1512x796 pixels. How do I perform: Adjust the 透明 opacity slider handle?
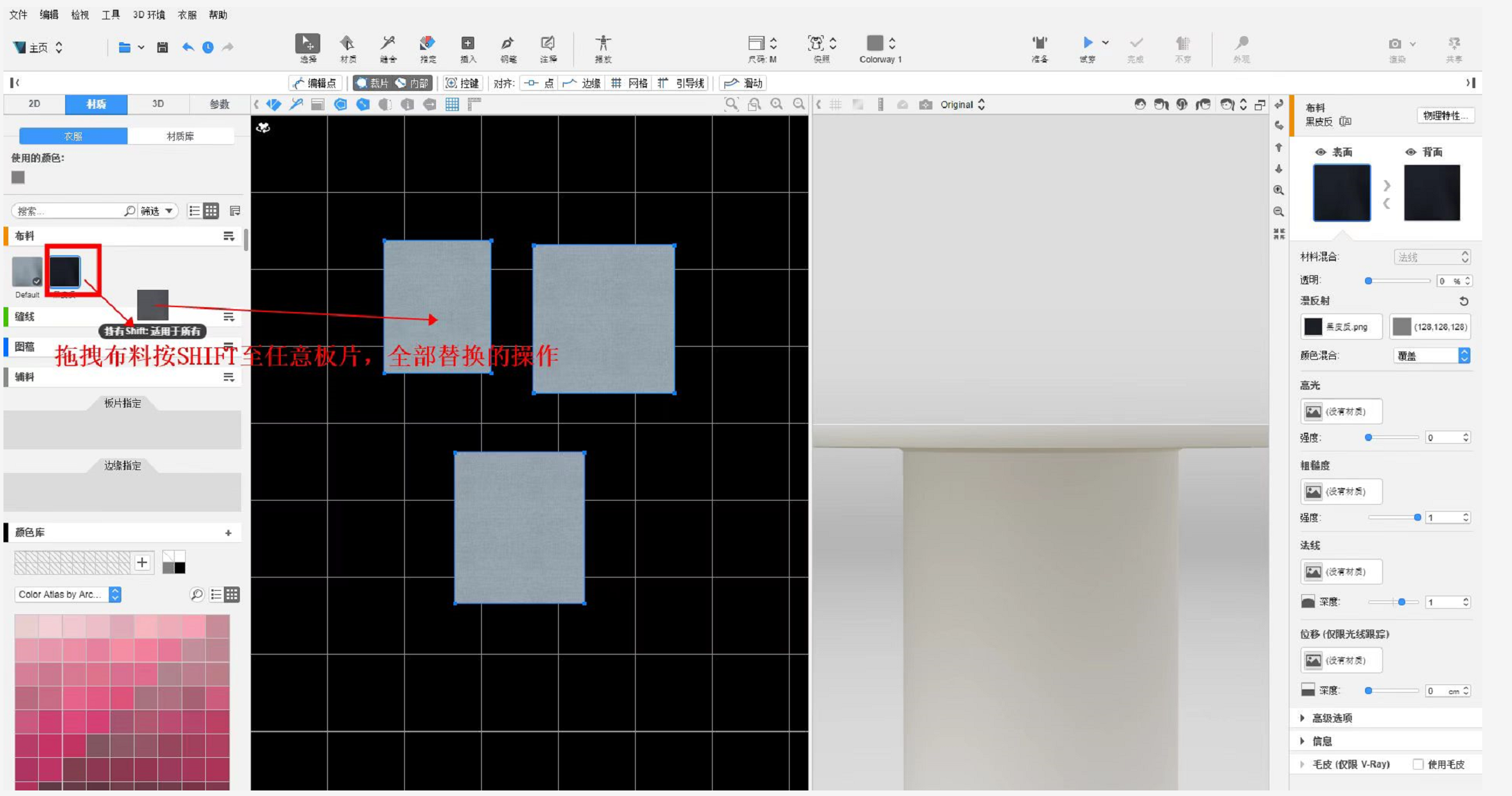pyautogui.click(x=1368, y=281)
